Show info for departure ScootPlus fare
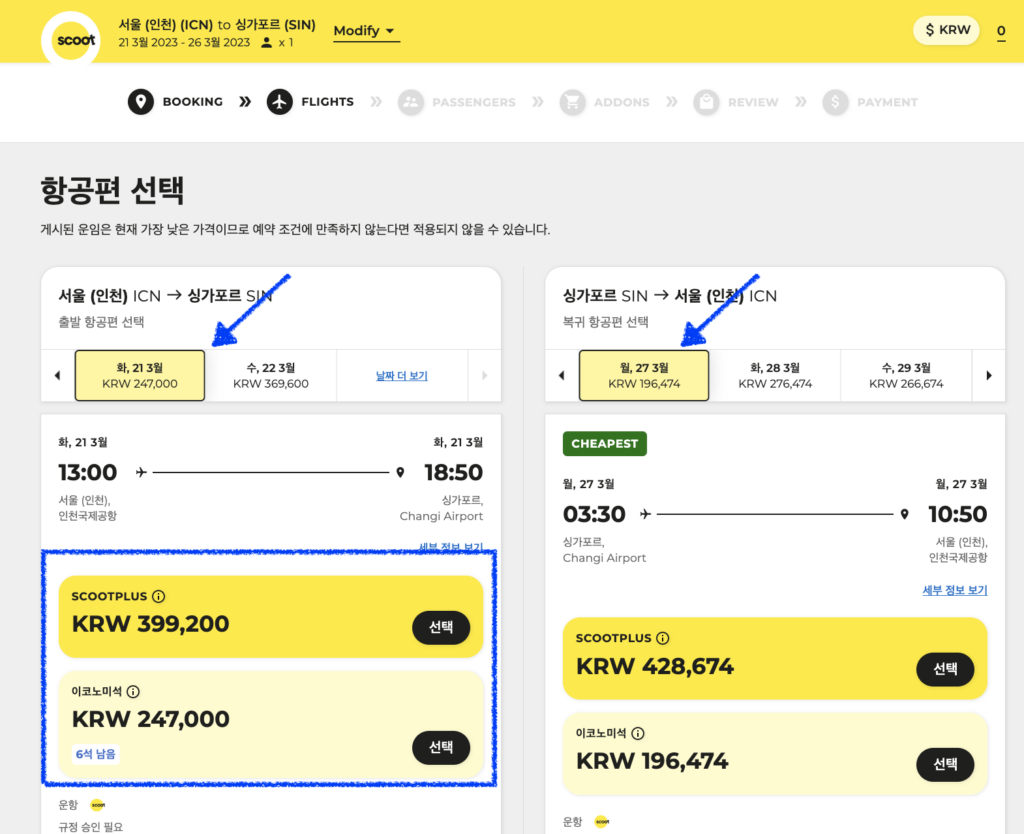This screenshot has height=834, width=1024. [159, 596]
